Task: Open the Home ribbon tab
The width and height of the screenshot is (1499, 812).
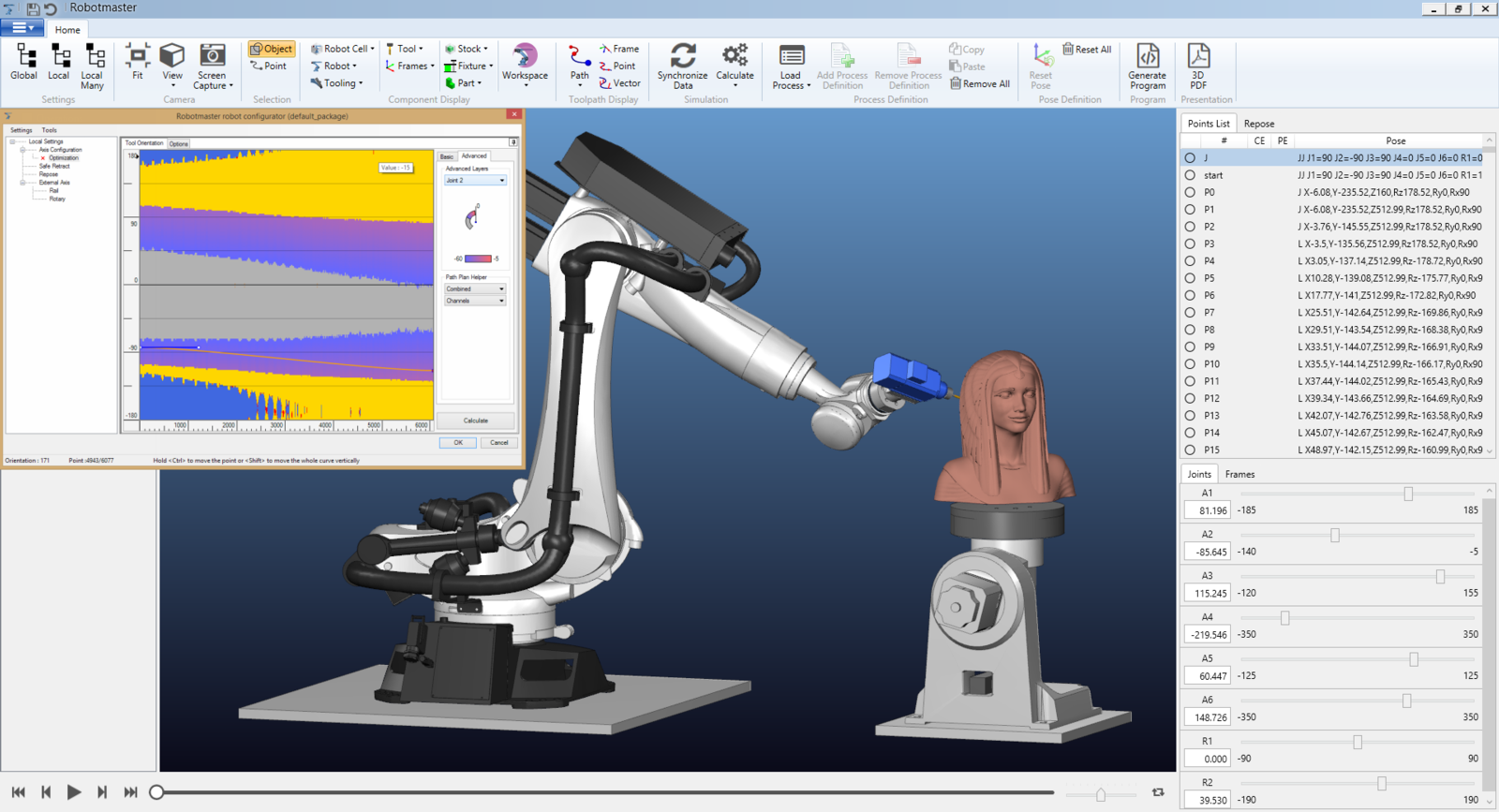Action: point(67,29)
